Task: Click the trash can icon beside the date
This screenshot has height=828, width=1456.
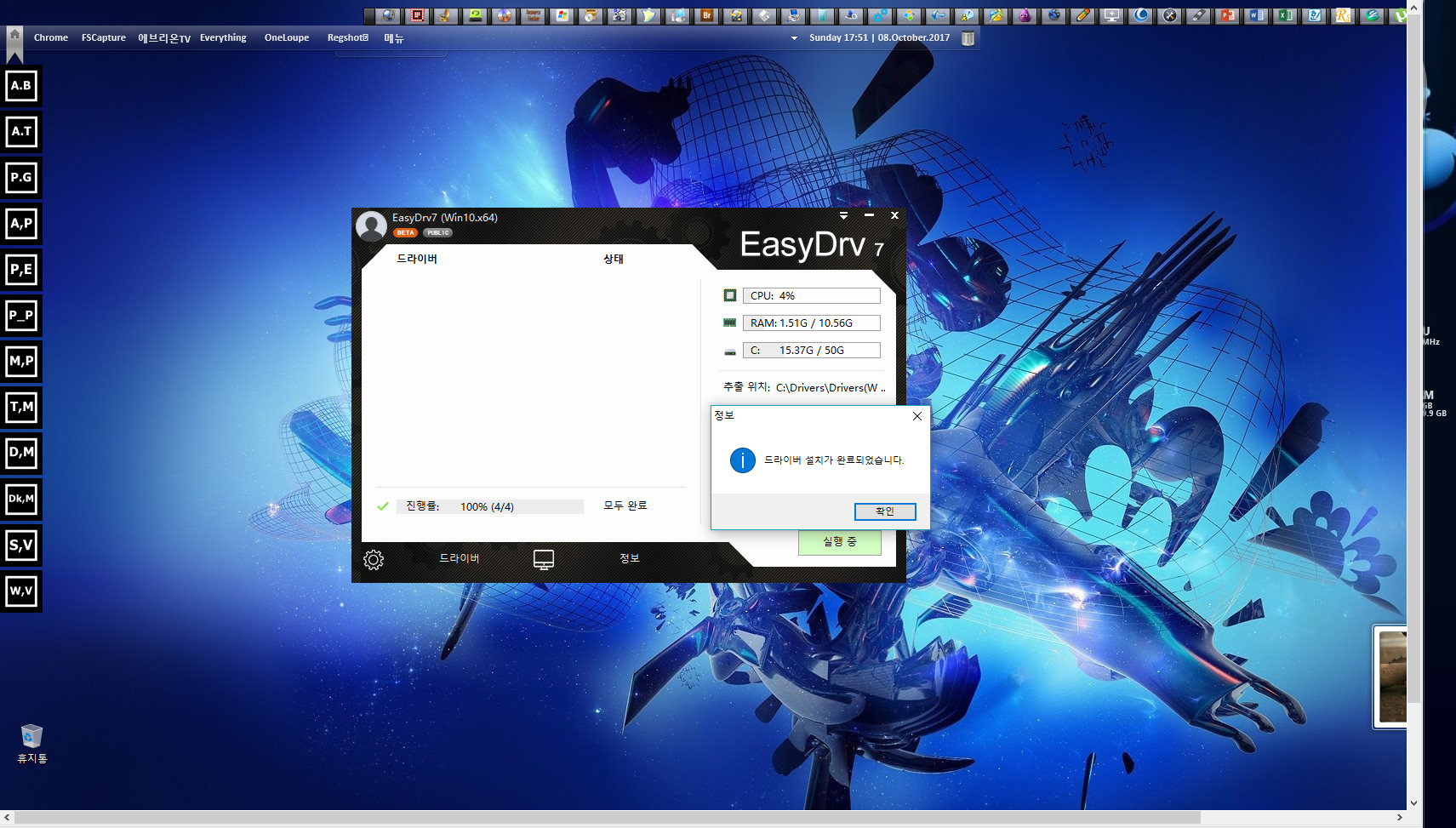Action: 968,37
